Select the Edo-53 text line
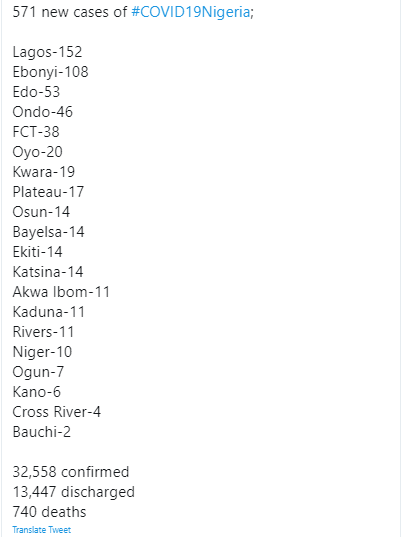 36,92
